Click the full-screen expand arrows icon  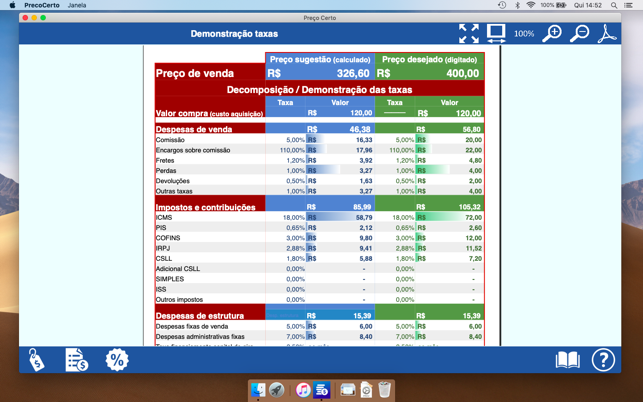tap(469, 33)
